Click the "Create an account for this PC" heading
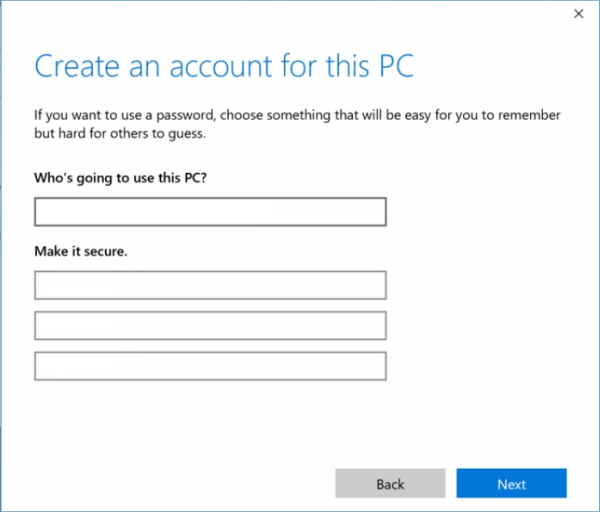This screenshot has height=512, width=600. click(224, 66)
